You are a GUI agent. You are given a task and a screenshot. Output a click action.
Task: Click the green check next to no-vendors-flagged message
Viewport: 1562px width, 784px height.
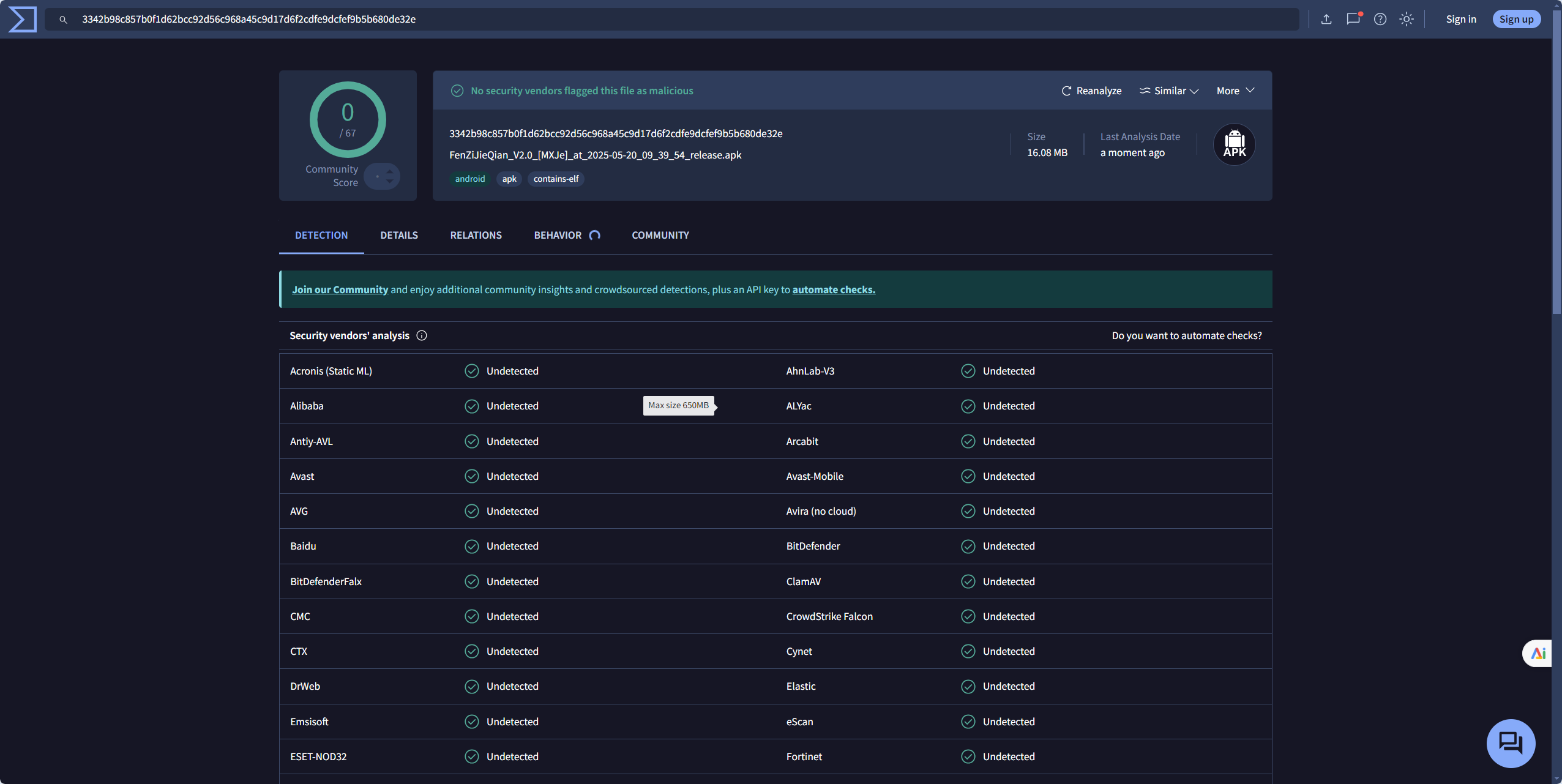point(457,91)
